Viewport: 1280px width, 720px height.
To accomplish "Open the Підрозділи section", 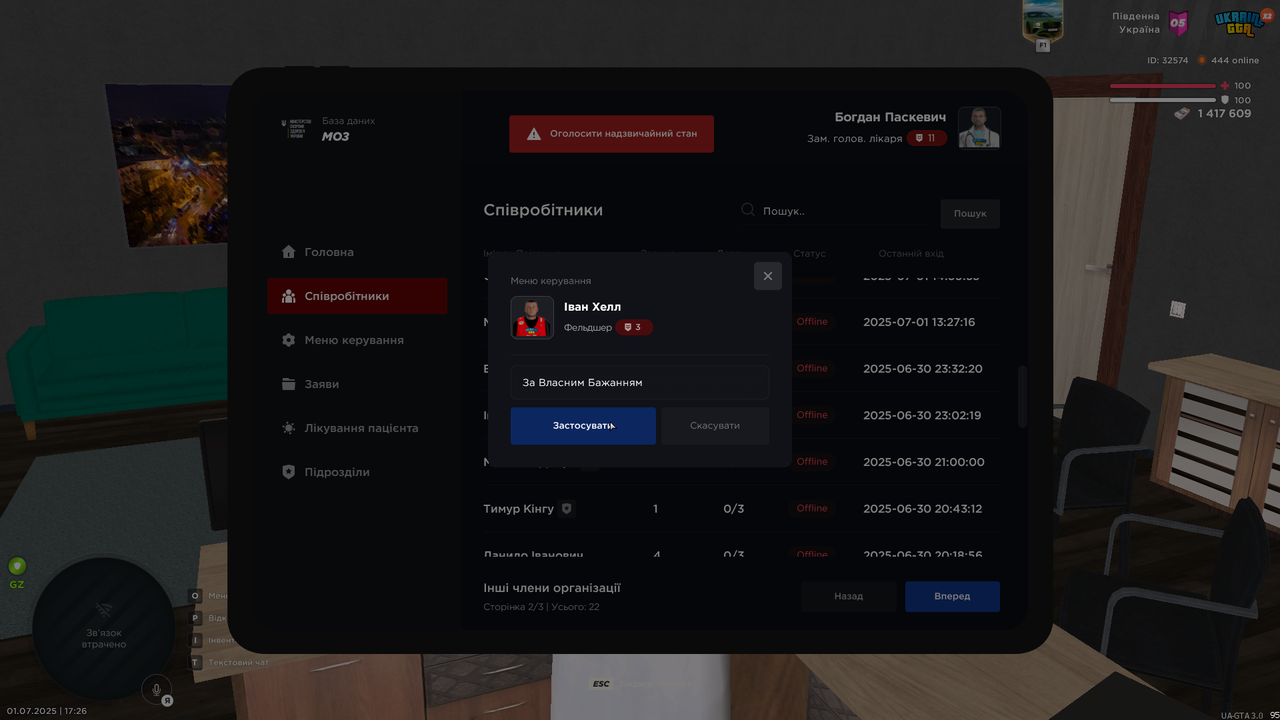I will tap(357, 472).
